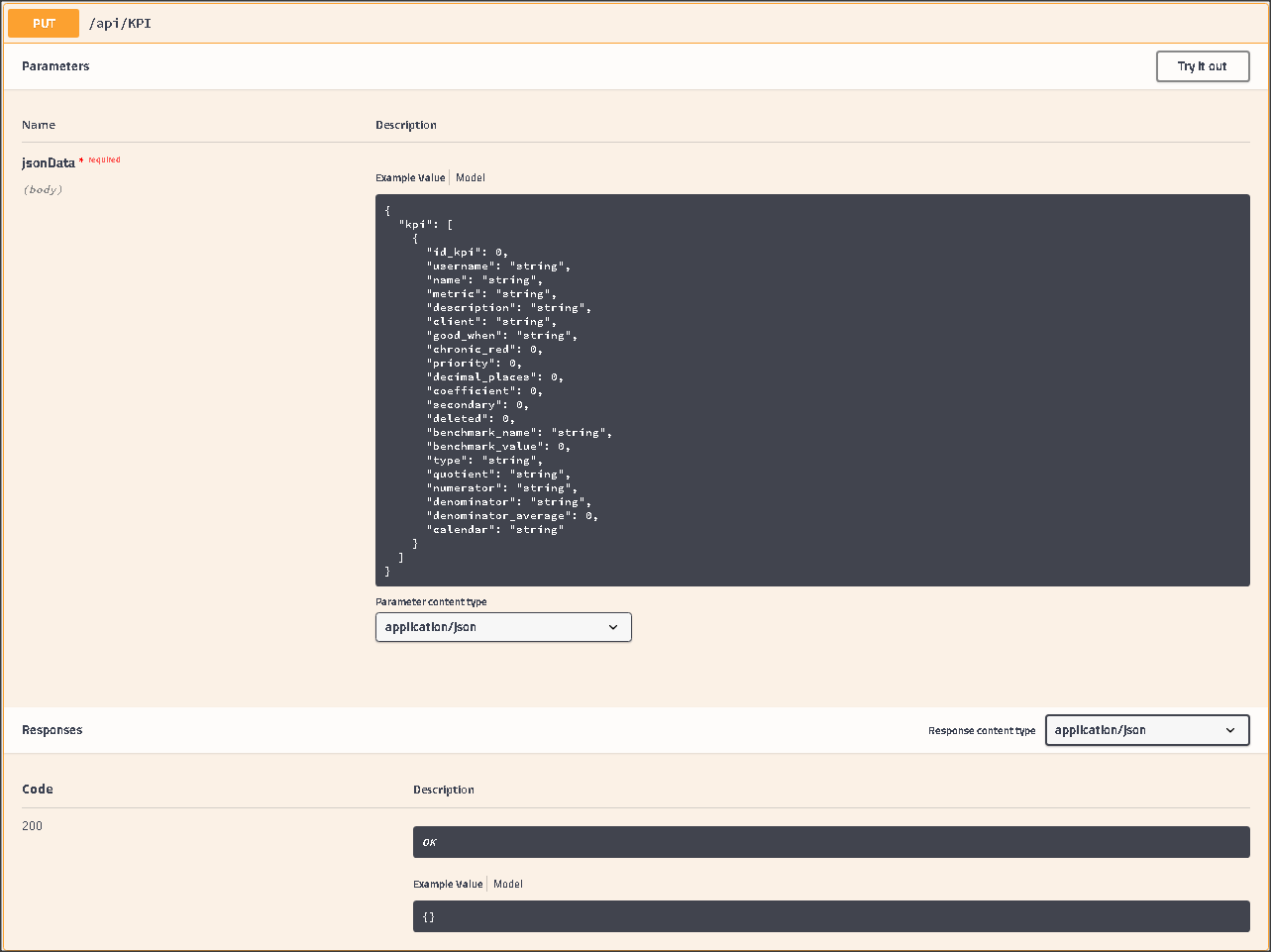The height and width of the screenshot is (952, 1271).
Task: Click the (body) label under jsonData
Action: tap(43, 189)
